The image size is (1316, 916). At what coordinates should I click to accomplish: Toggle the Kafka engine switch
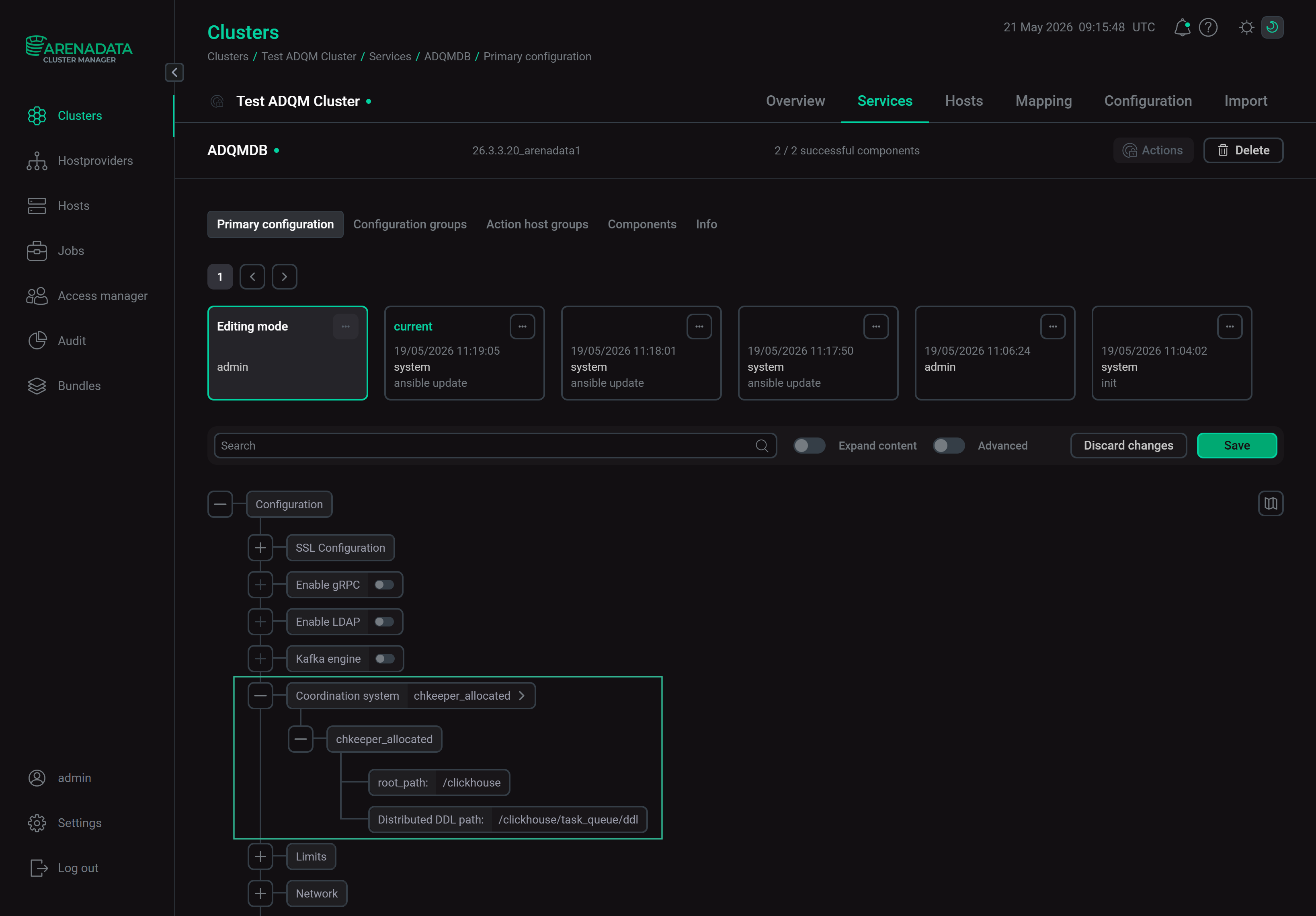click(385, 659)
